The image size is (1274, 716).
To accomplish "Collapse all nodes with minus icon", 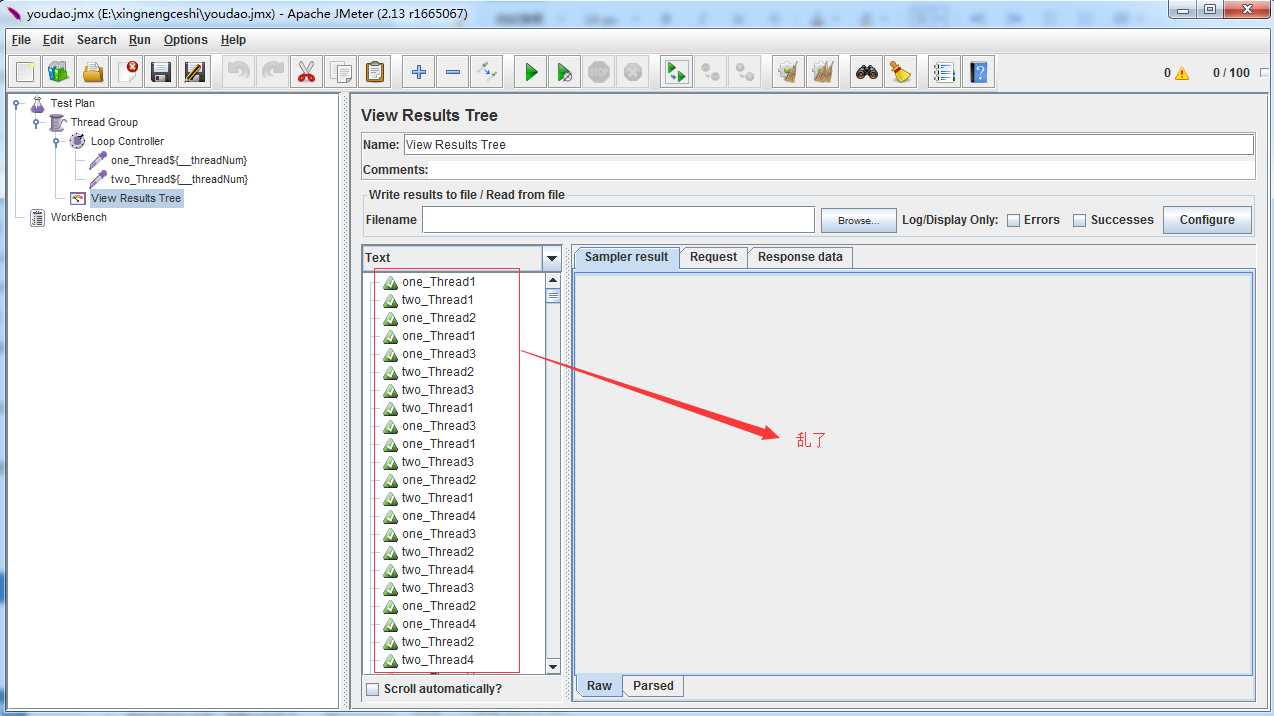I will 453,72.
